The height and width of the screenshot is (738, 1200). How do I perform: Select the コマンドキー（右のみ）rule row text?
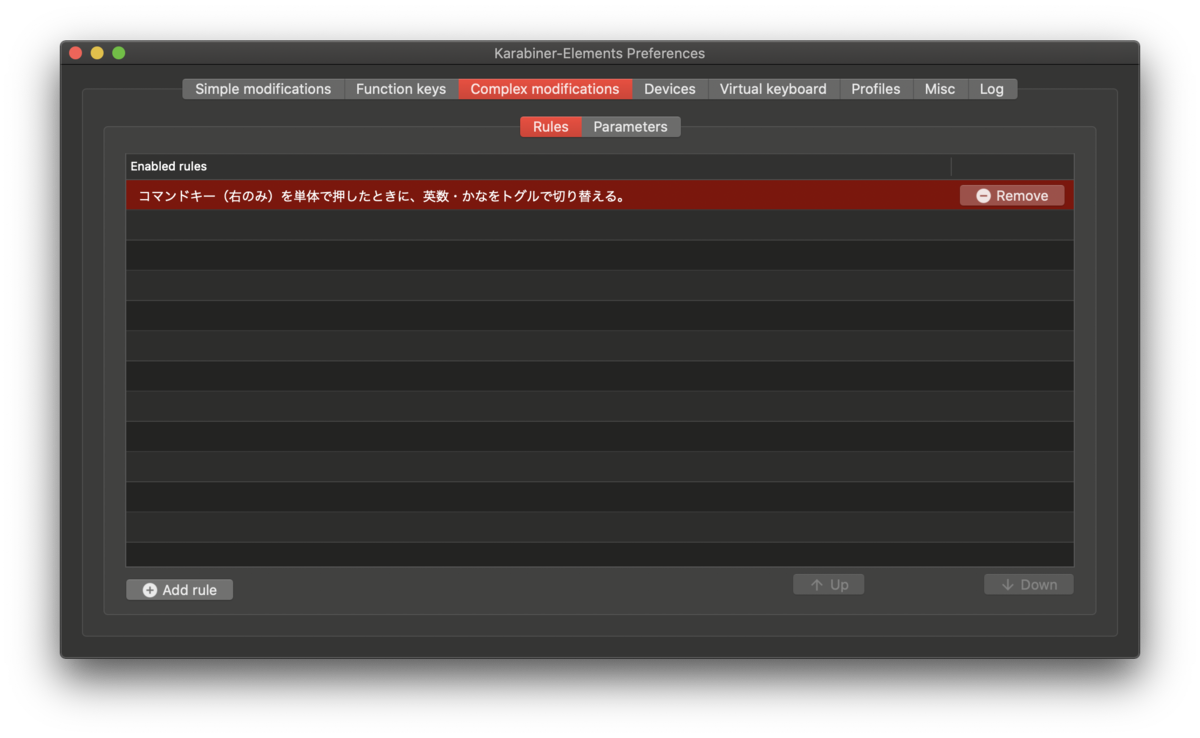tap(381, 196)
